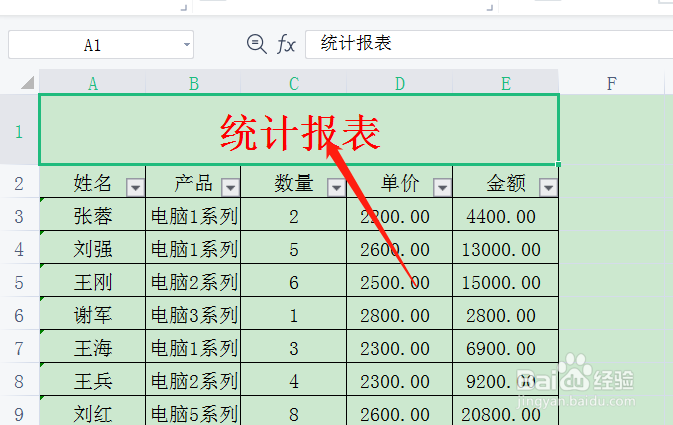Screen dimensions: 673x425
Task: Select row 4 header
Action: (19, 249)
